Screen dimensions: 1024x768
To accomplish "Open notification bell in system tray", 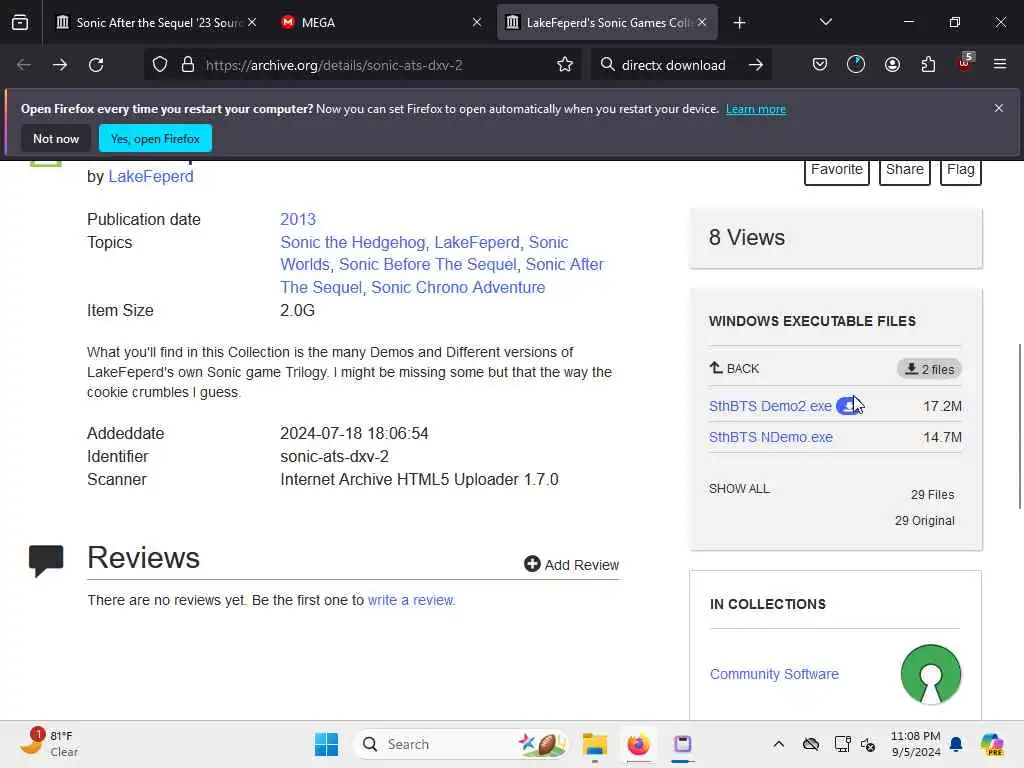I will [x=956, y=744].
